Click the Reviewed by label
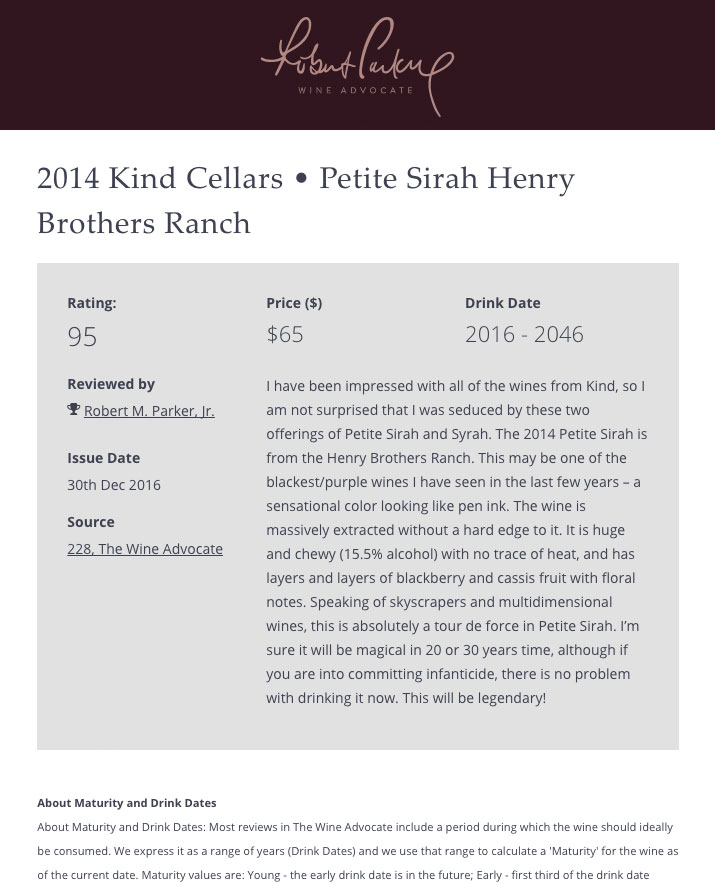The height and width of the screenshot is (884, 715). 111,384
